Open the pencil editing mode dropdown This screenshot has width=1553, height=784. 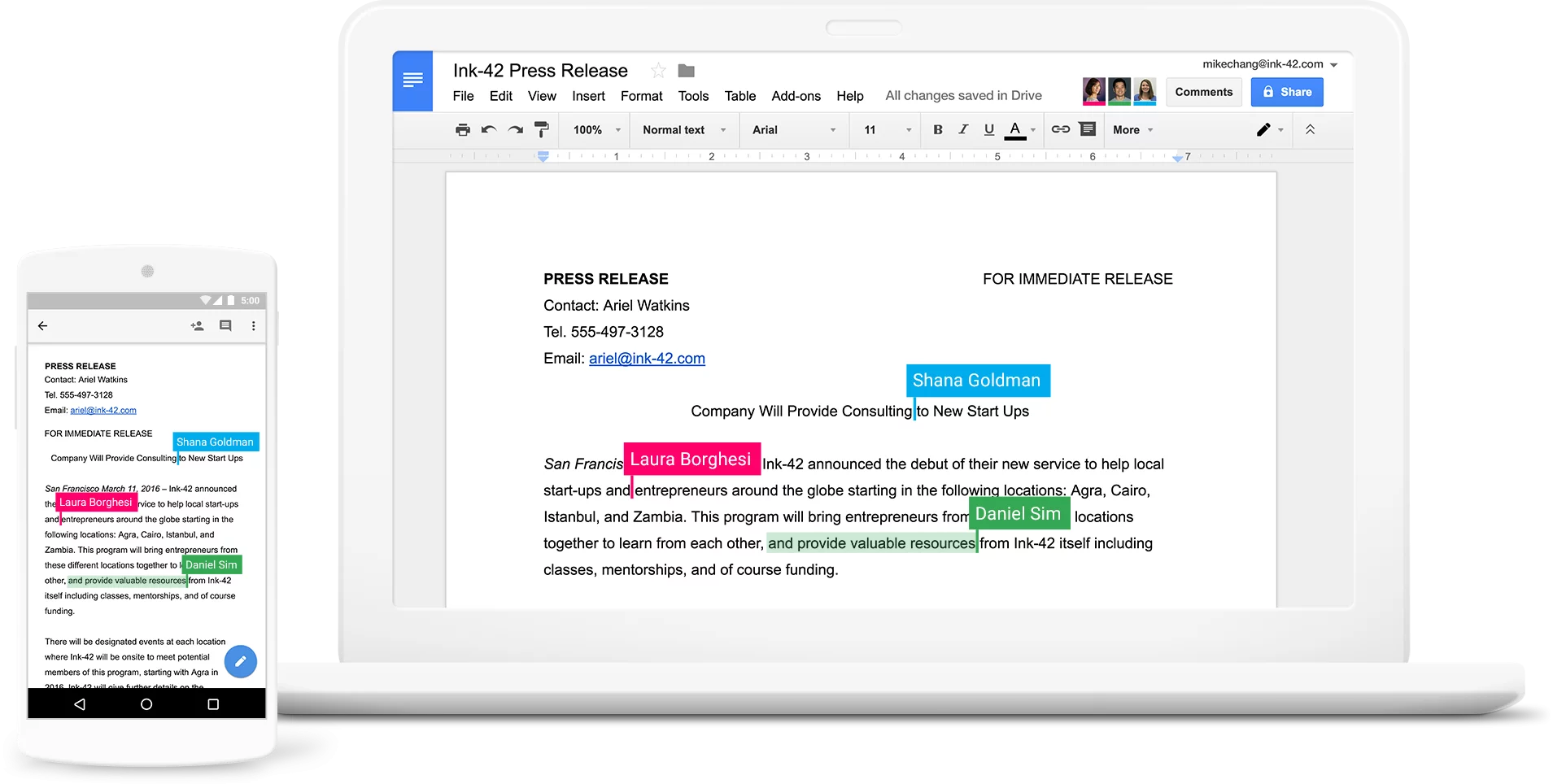(1270, 130)
